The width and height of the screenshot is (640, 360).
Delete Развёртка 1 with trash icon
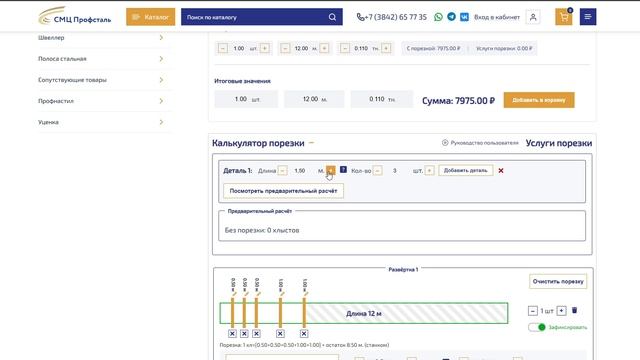(574, 311)
